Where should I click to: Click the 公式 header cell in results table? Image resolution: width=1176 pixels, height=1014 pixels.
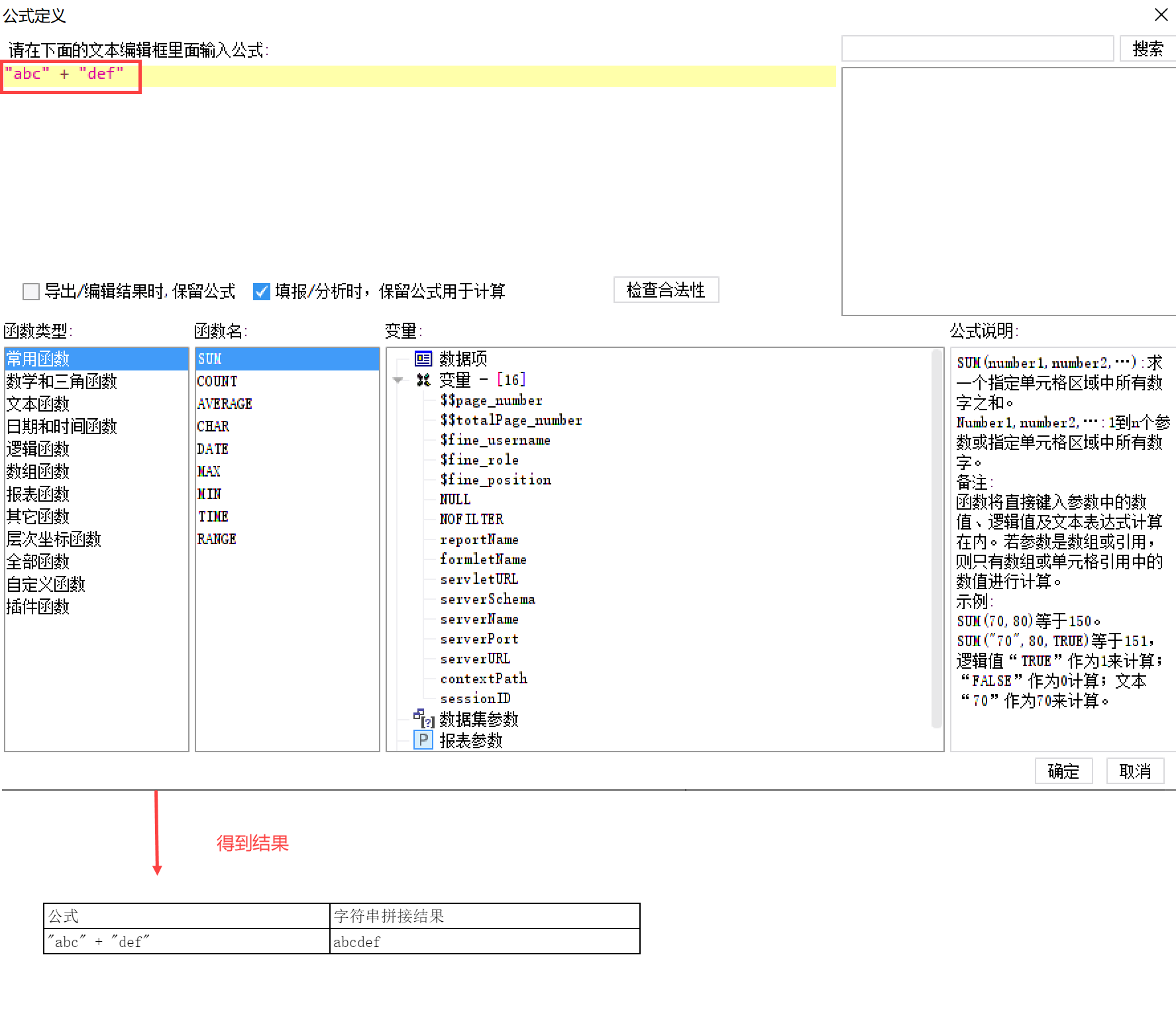[x=187, y=916]
